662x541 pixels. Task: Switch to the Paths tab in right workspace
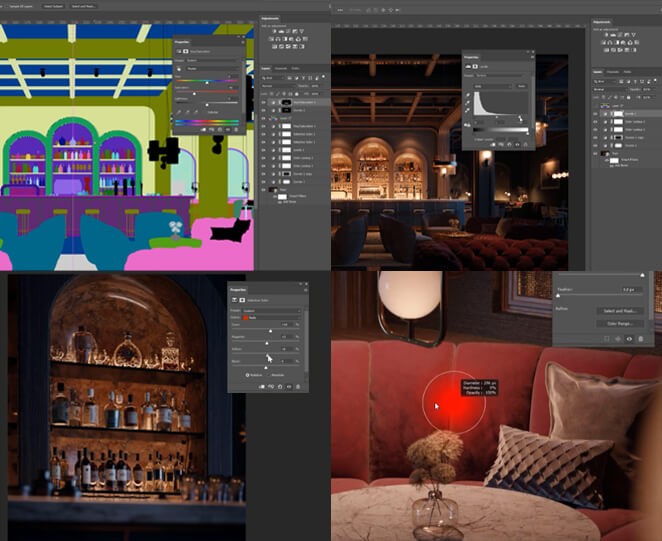[x=628, y=72]
